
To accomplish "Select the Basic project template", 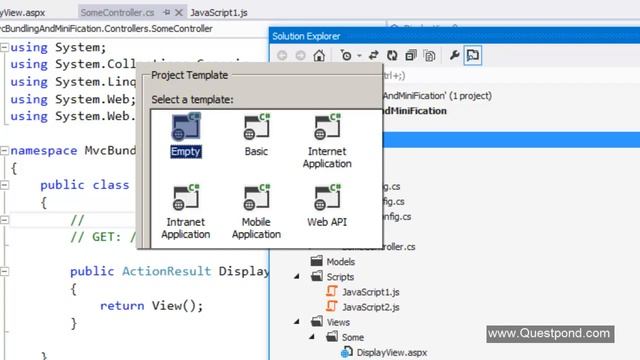I will coord(256,136).
